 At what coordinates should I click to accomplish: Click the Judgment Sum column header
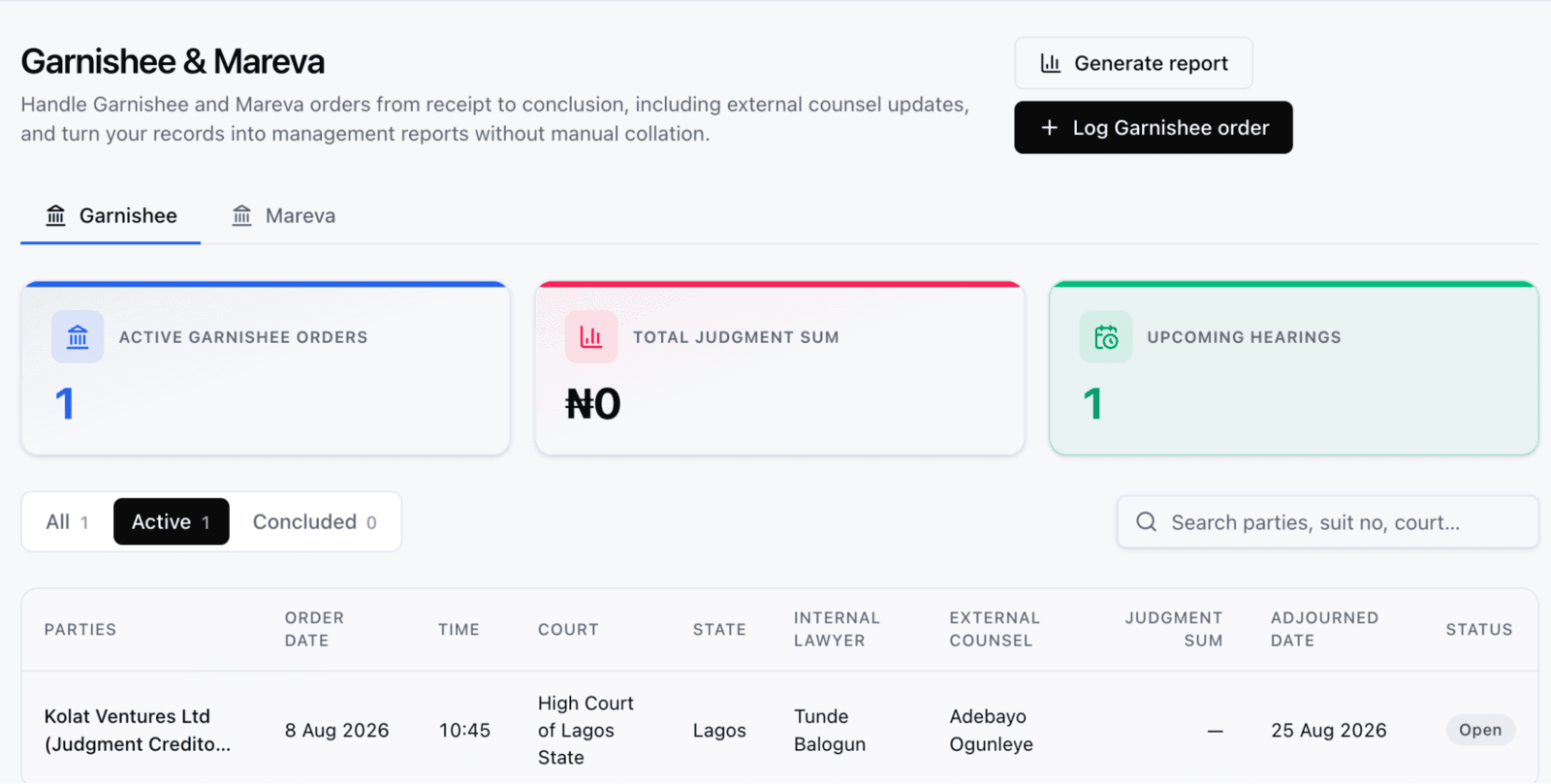click(1174, 630)
